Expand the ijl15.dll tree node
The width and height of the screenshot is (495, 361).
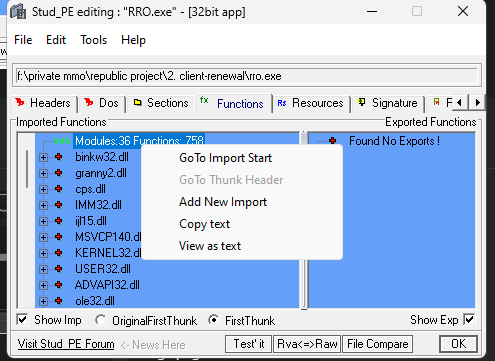coord(43,221)
